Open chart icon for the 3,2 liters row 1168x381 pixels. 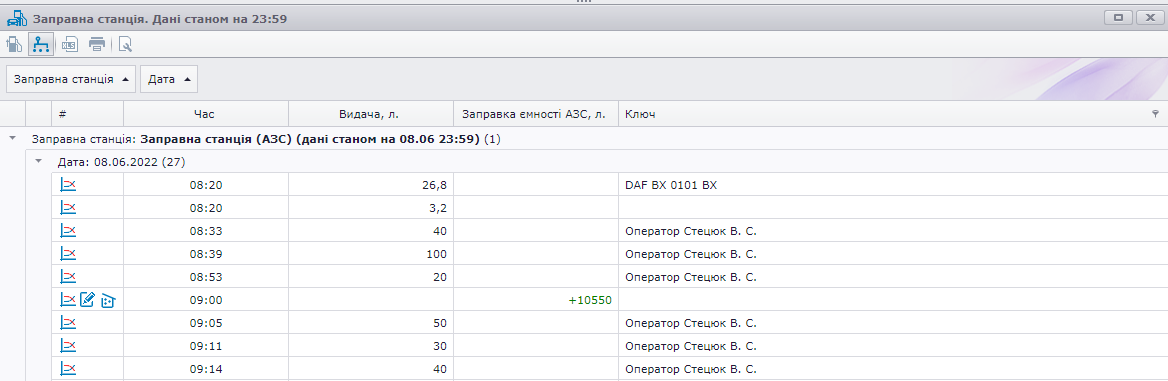(x=68, y=208)
